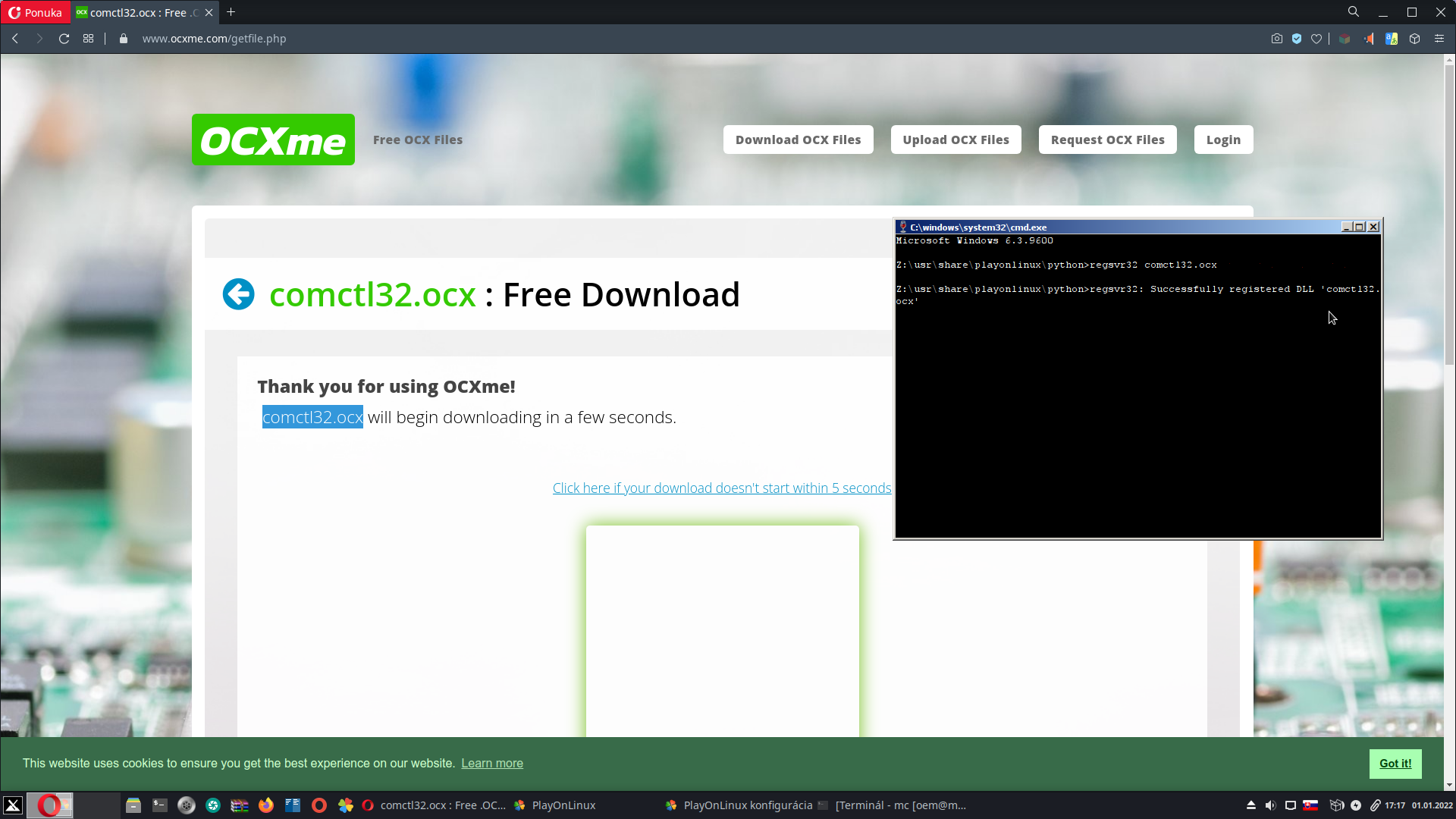1456x819 pixels.
Task: Click the download doesn't start link
Action: tap(721, 488)
